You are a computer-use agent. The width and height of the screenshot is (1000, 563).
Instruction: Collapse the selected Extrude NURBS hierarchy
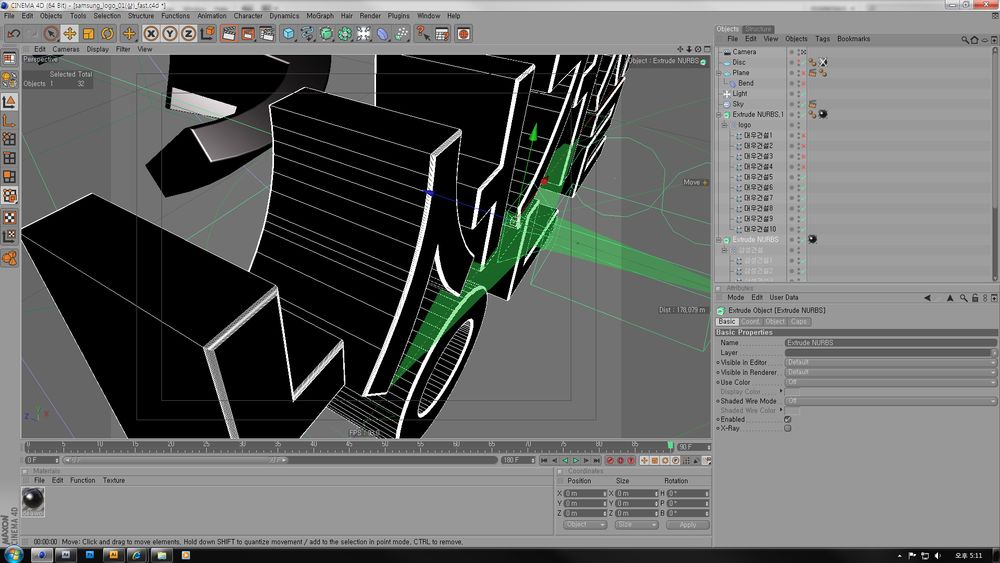[719, 240]
